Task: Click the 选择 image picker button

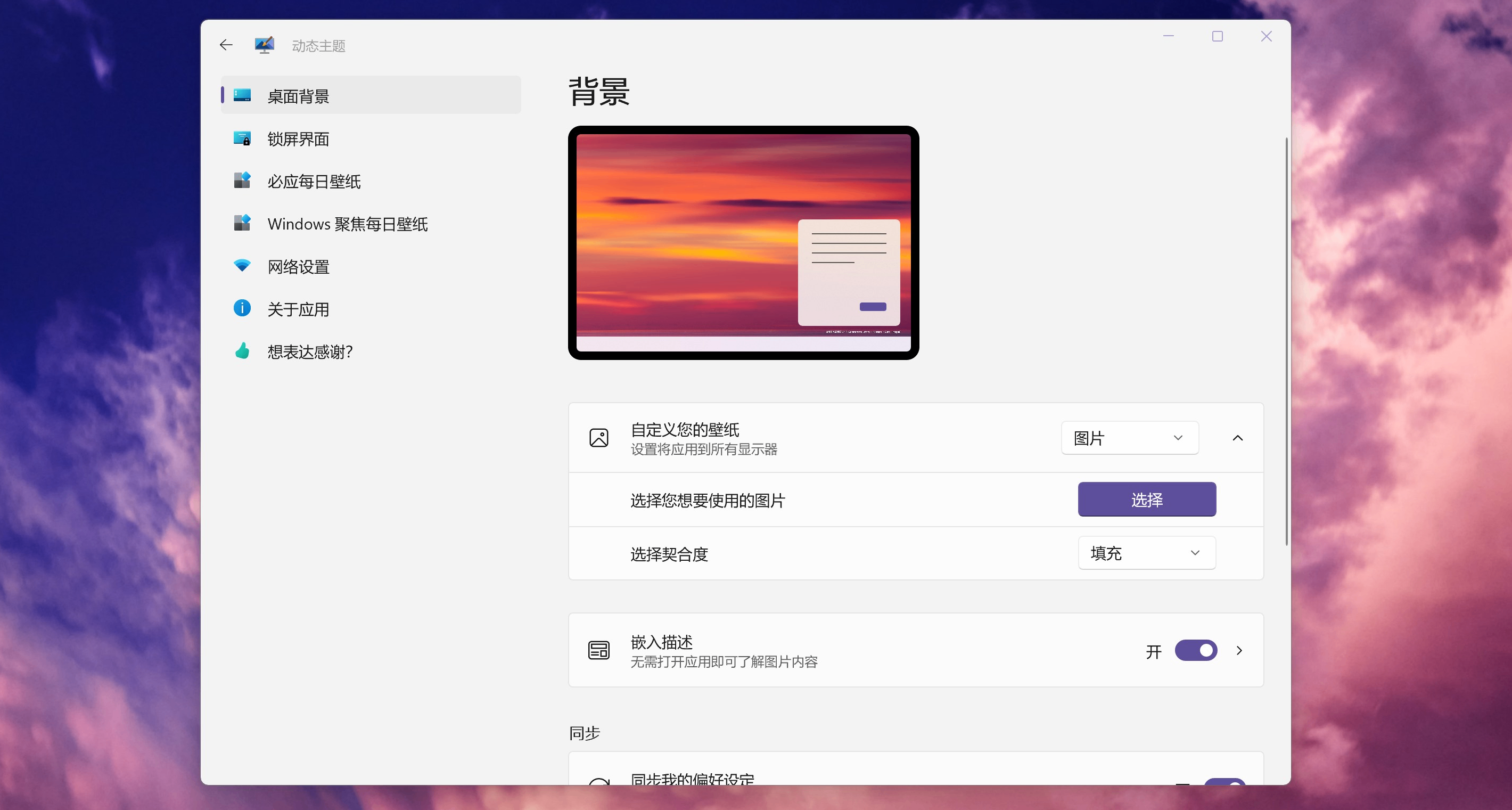Action: click(1146, 499)
